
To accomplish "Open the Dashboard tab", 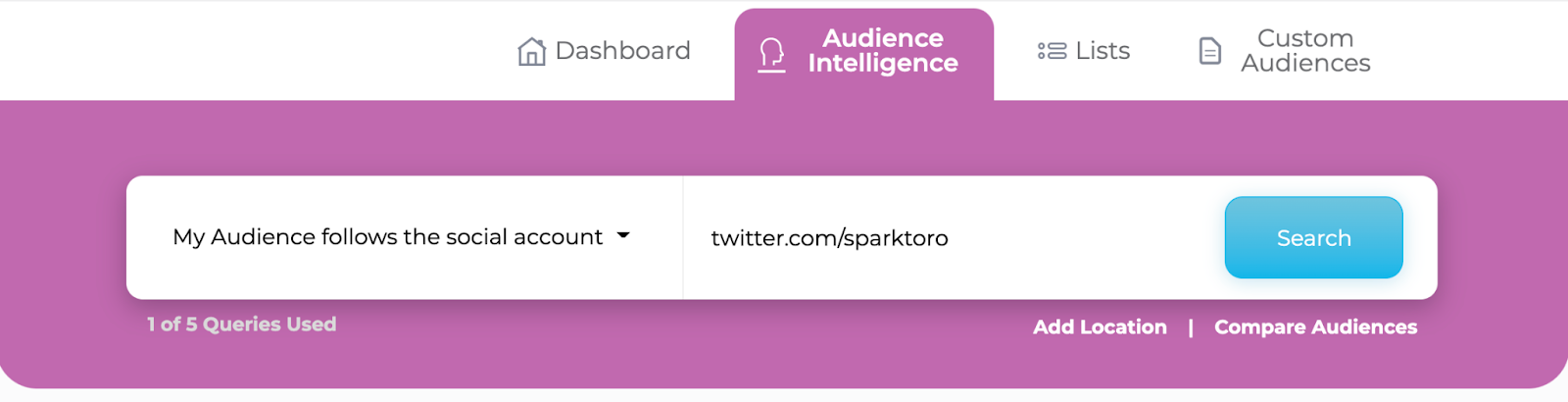I will pos(622,51).
